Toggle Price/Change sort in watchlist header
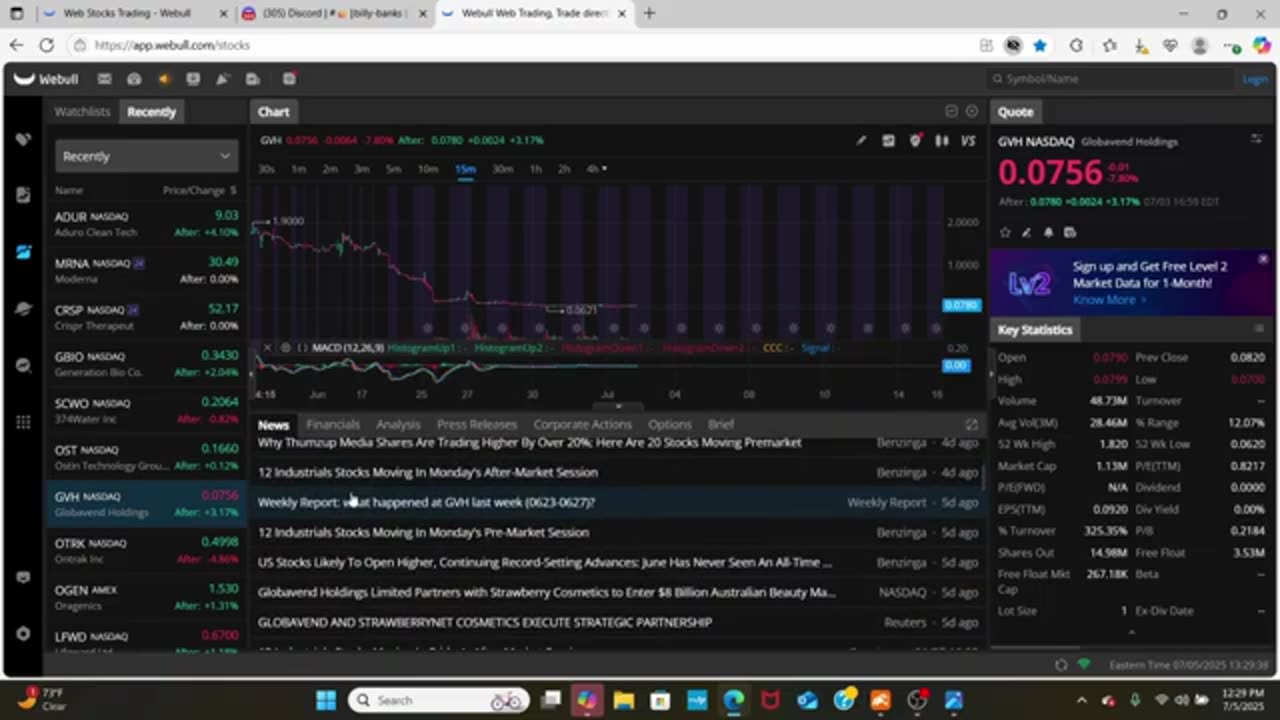The image size is (1280, 720). 199,190
